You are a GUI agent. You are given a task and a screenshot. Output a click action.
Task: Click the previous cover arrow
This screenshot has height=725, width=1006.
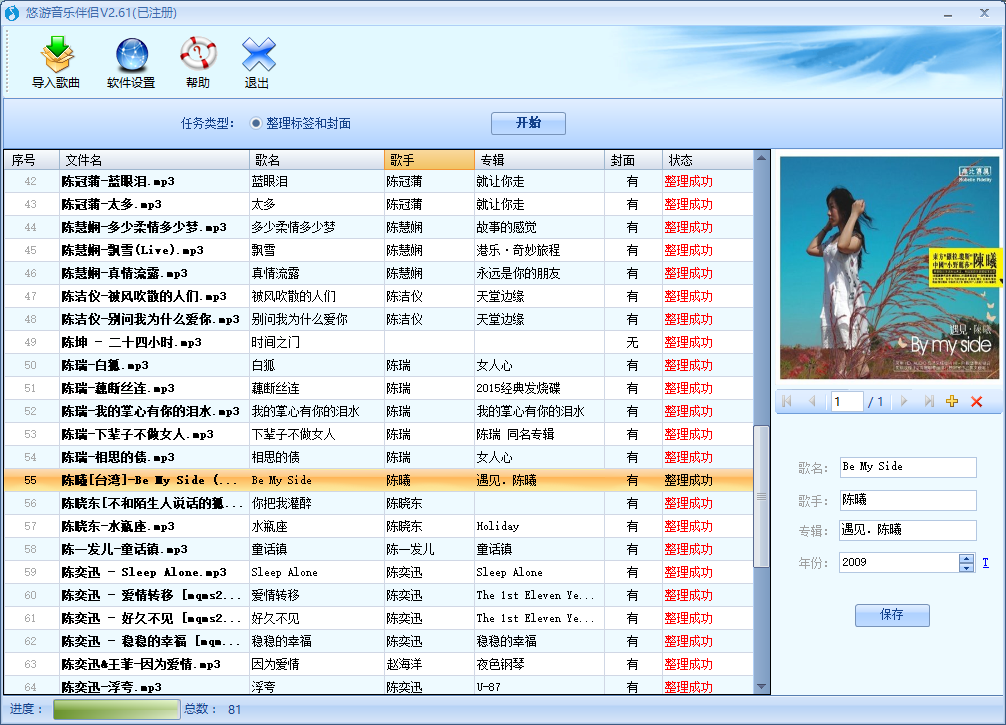(812, 400)
